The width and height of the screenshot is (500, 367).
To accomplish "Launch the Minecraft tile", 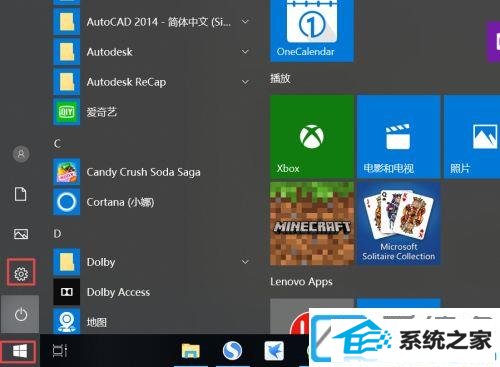I will tap(312, 223).
